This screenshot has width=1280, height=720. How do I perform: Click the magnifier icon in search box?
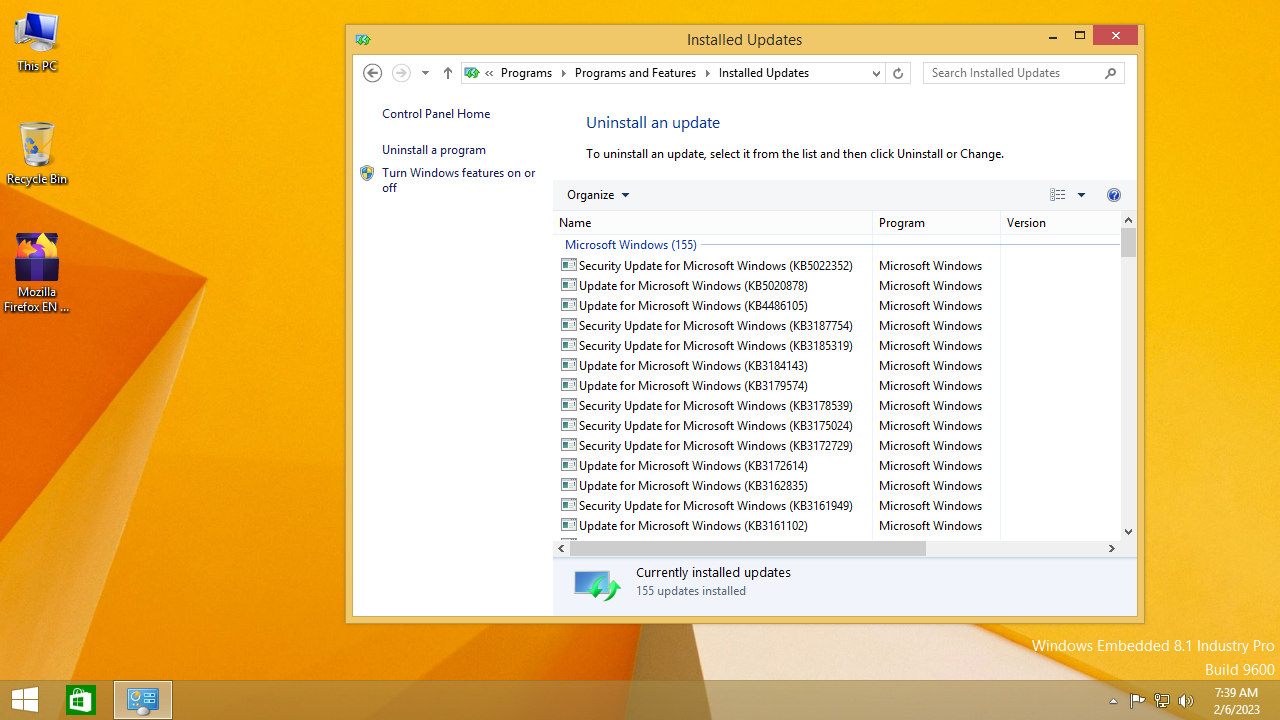[x=1110, y=73]
